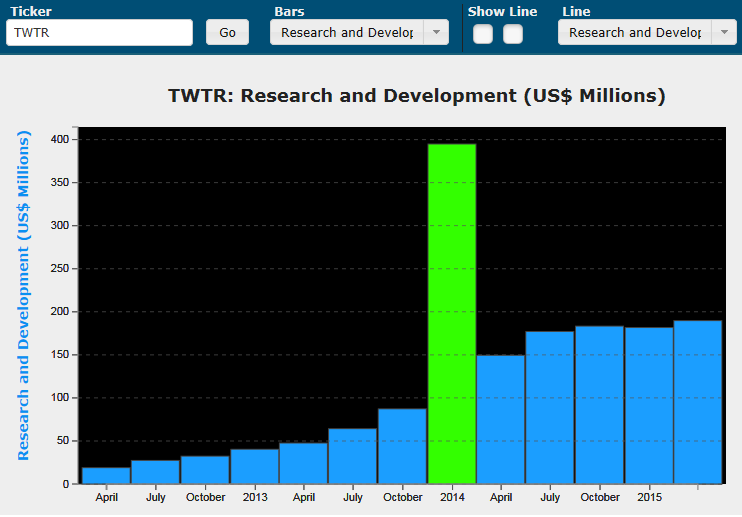Toggle the first Show Line checkbox
This screenshot has height=517, width=742.
tap(483, 34)
